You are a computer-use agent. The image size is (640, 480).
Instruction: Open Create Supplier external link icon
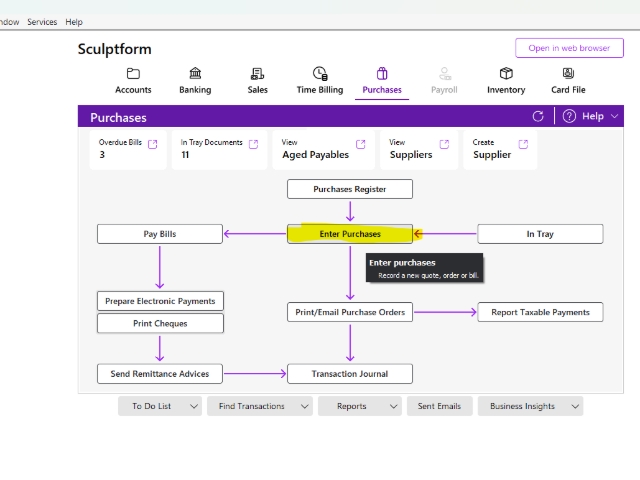(x=523, y=144)
